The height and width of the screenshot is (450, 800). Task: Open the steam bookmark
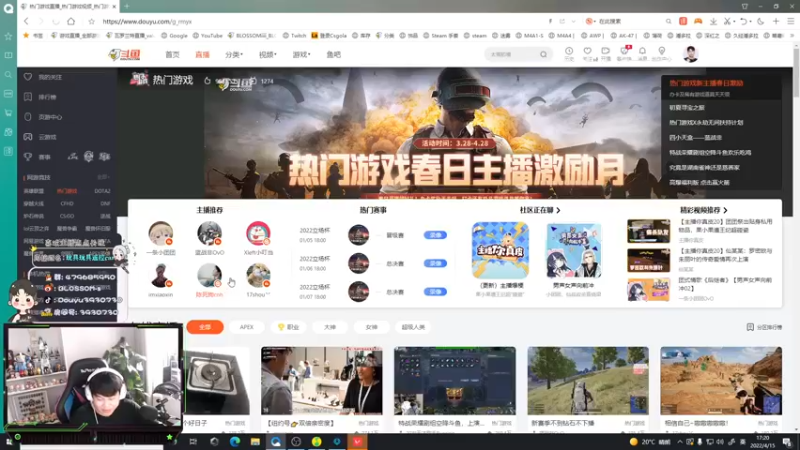coord(475,36)
